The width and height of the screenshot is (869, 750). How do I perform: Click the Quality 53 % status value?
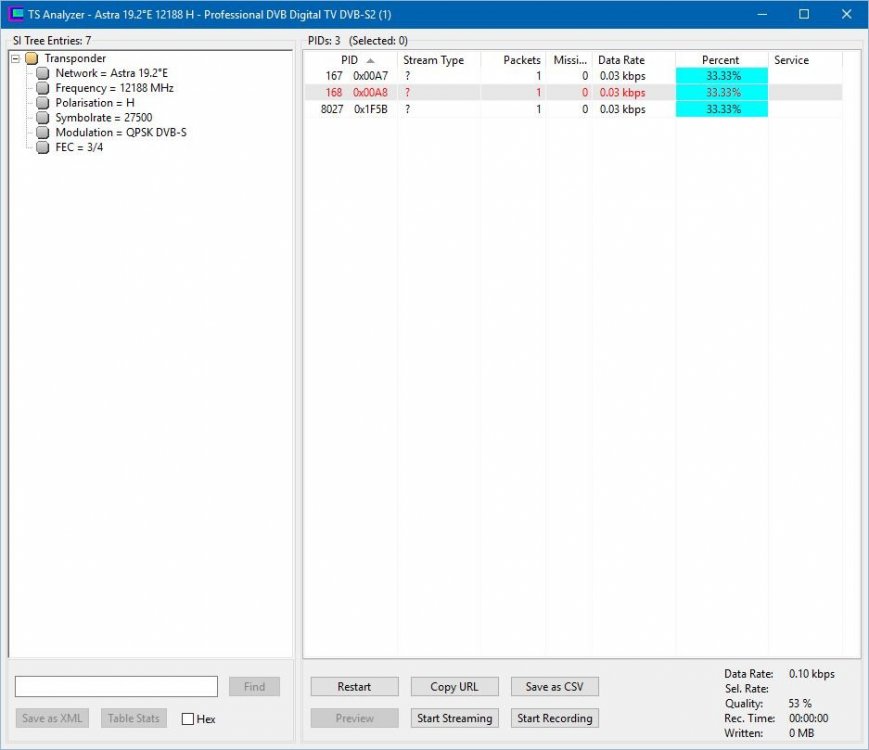[x=800, y=703]
